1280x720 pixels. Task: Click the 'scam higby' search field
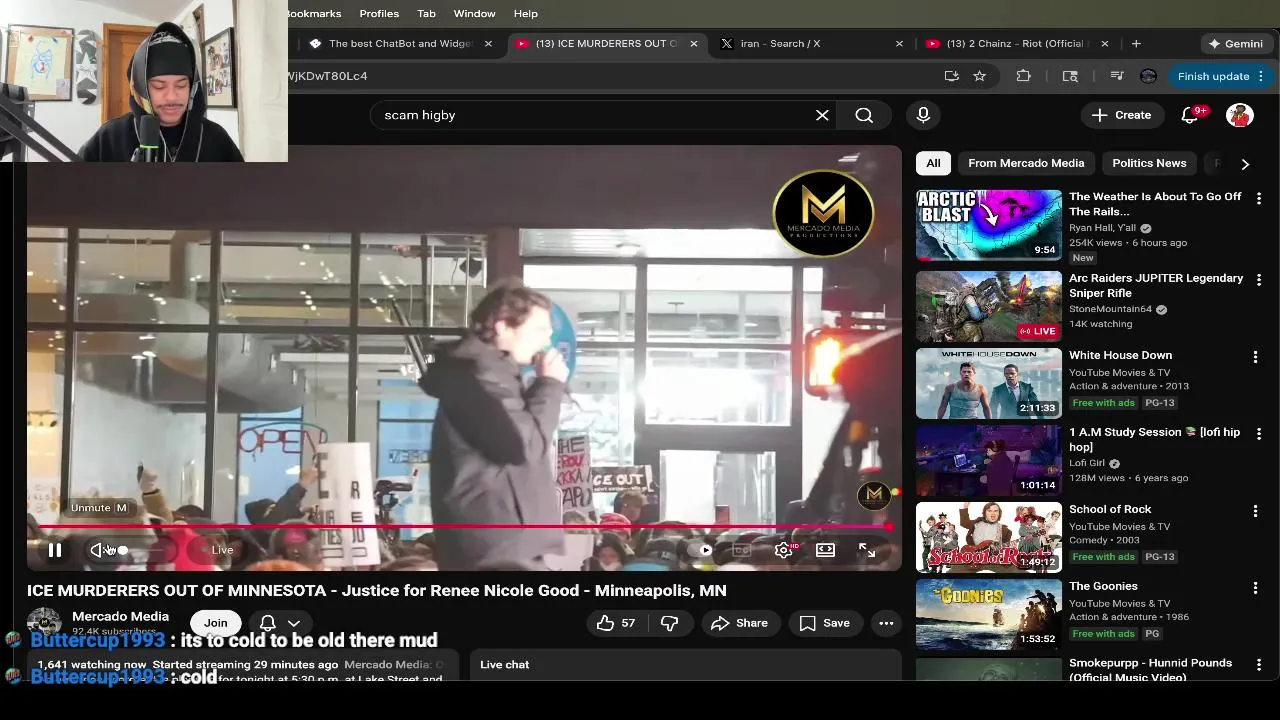click(x=596, y=115)
